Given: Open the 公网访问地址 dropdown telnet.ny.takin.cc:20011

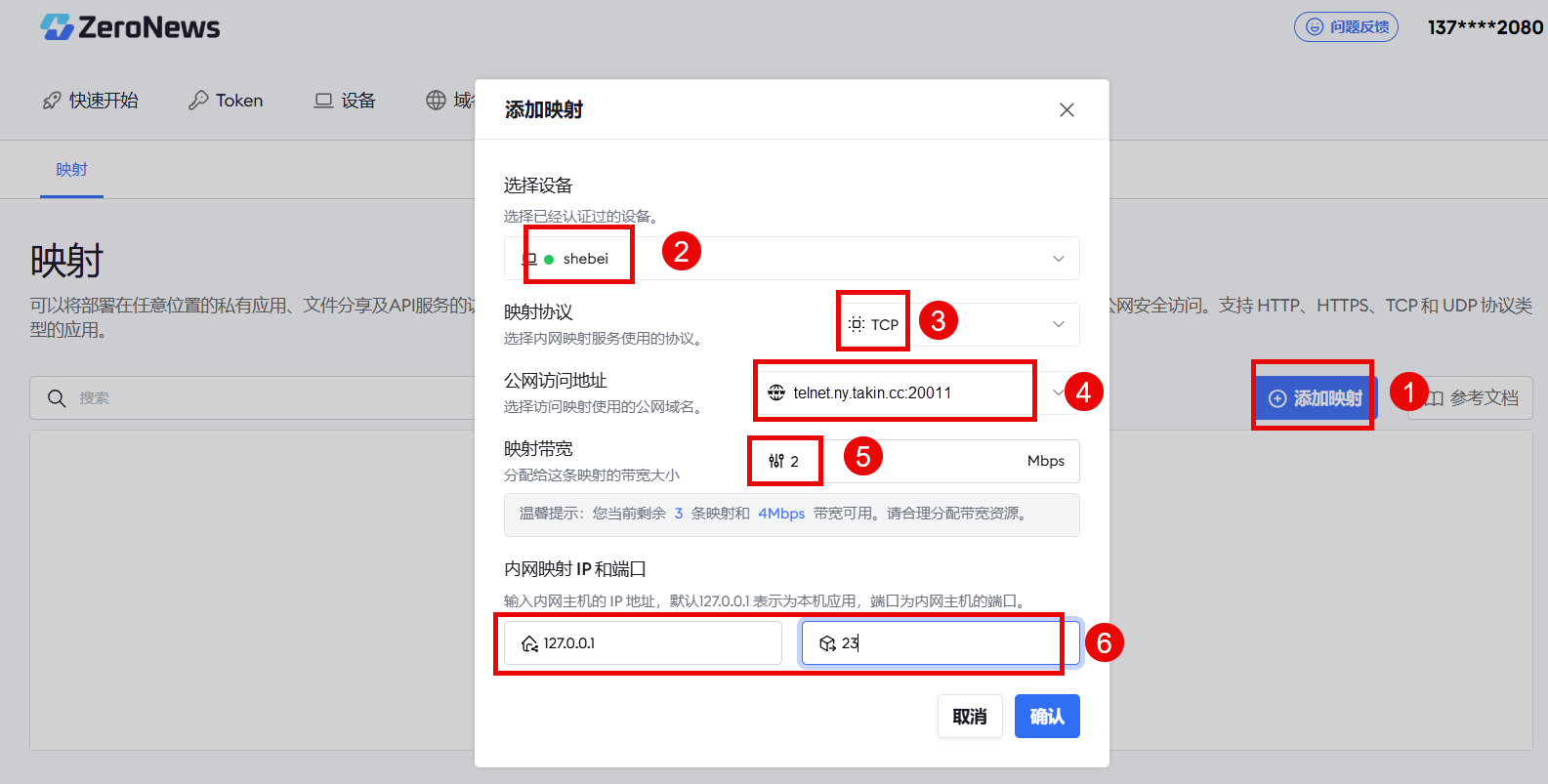Looking at the screenshot, I should point(916,392).
